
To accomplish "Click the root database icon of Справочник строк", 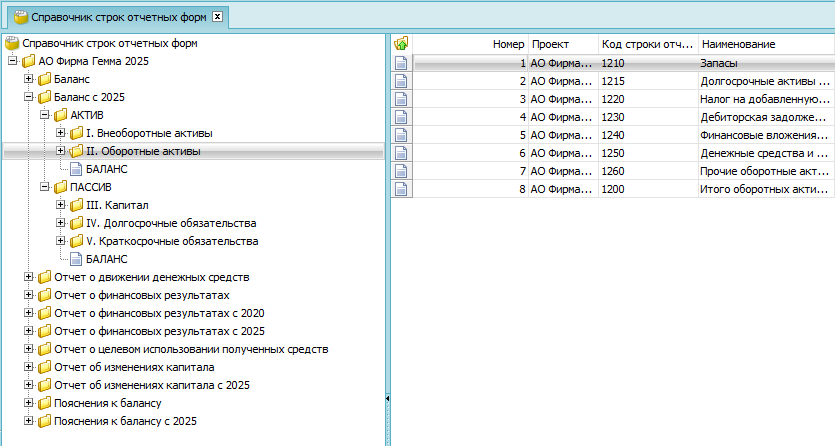I will 12,43.
